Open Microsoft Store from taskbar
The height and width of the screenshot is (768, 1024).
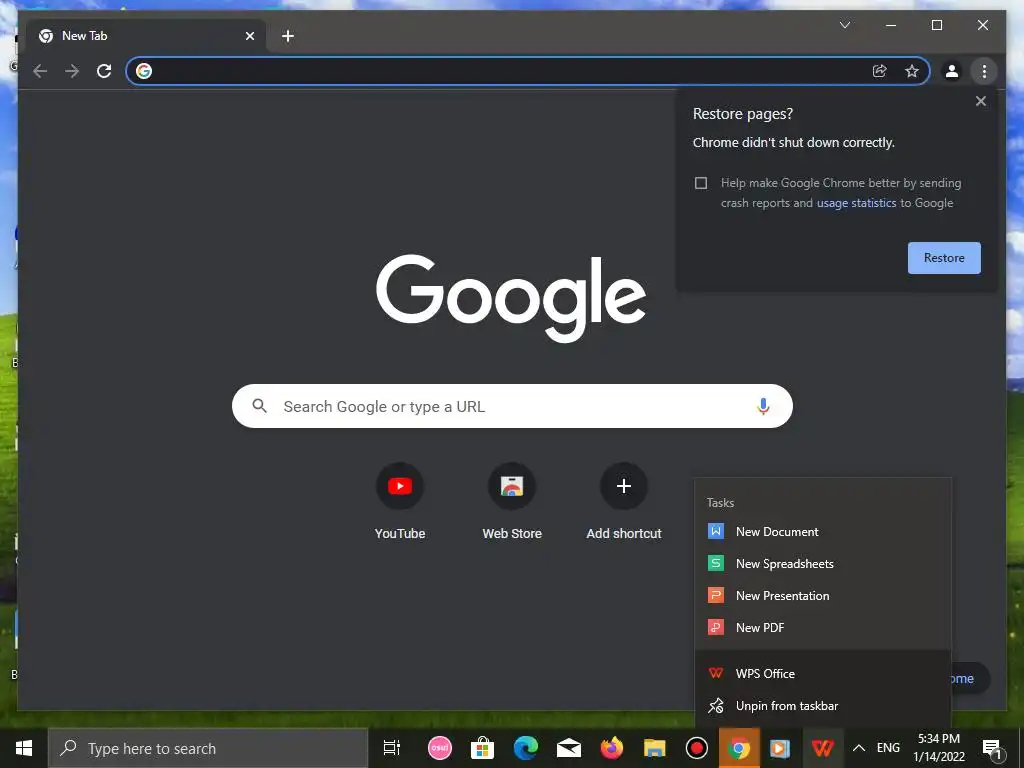coord(482,748)
